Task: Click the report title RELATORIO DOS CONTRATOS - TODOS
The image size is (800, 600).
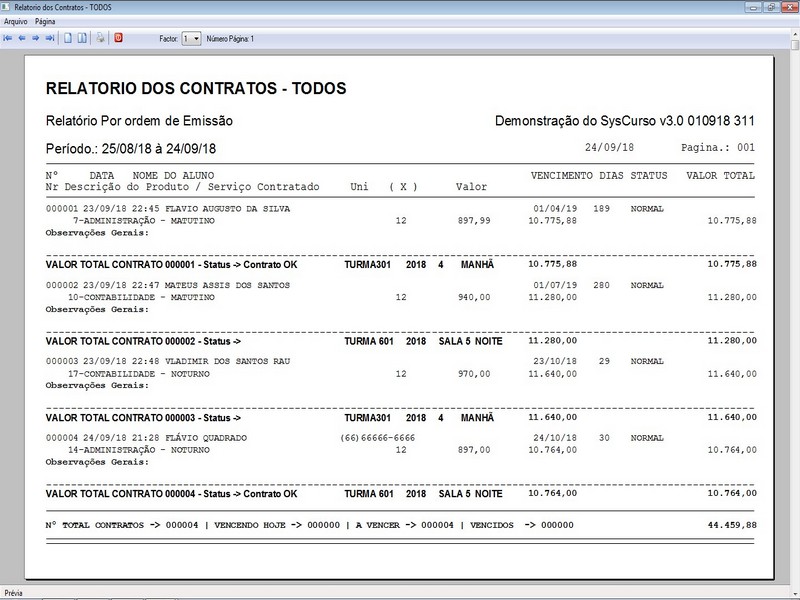Action: (196, 88)
